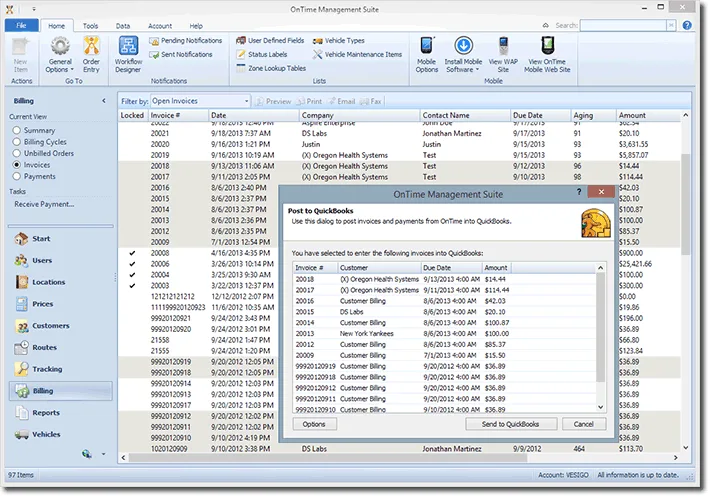Open Zone Lookup Tables
Screen dimensions: 710x496
tap(271, 68)
